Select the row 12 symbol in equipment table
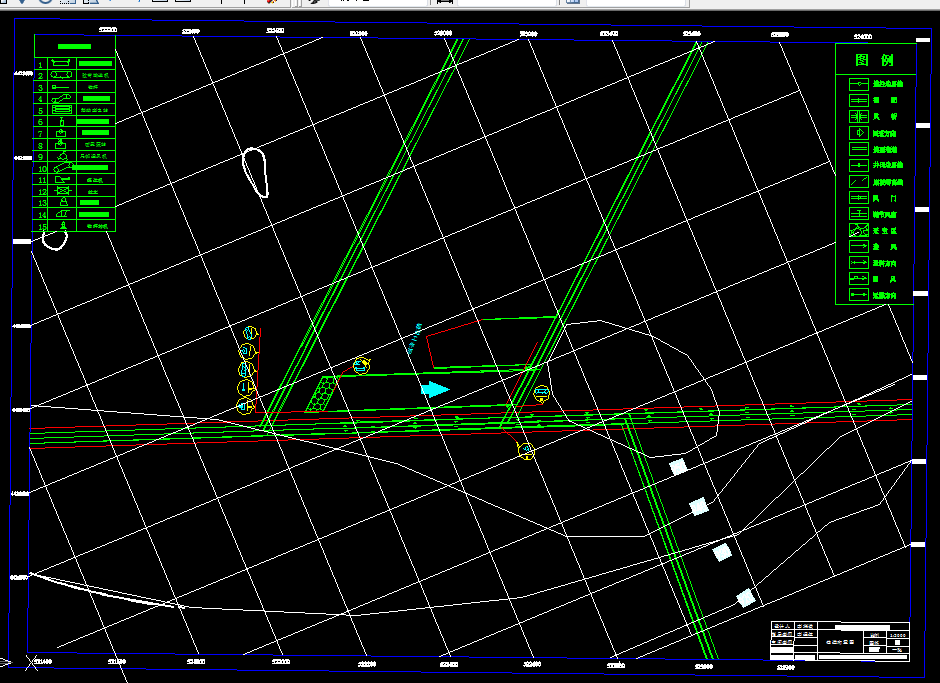 click(62, 191)
